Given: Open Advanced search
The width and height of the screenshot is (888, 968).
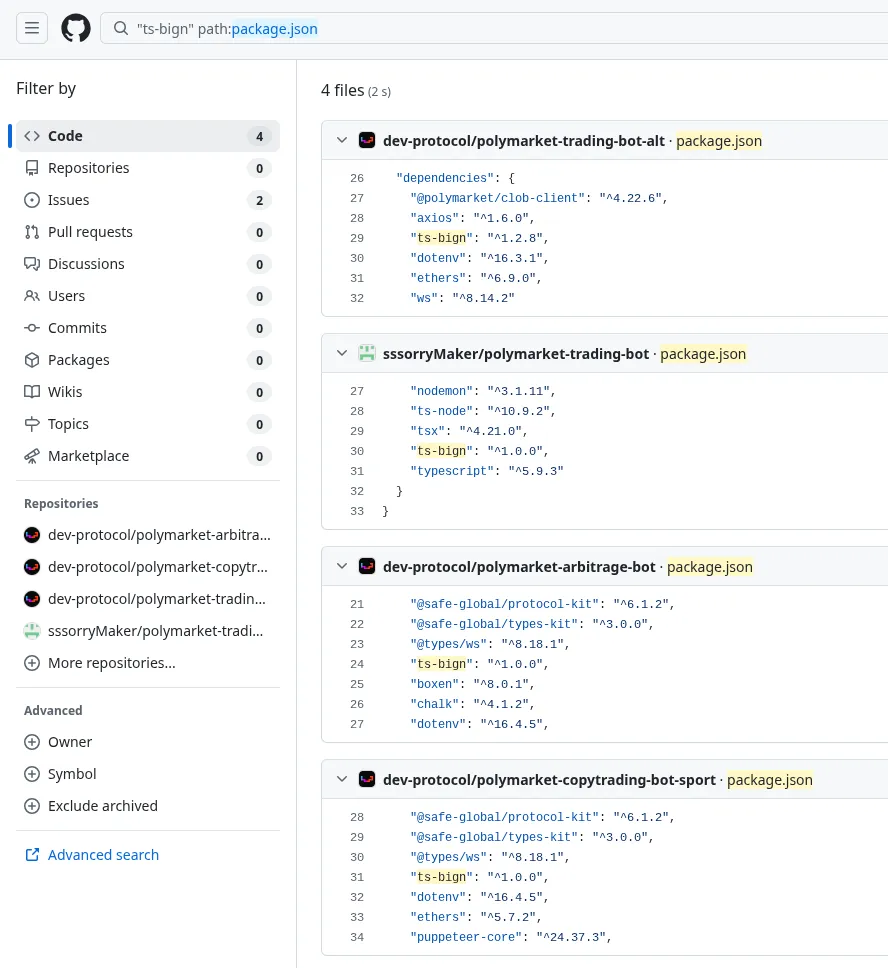Looking at the screenshot, I should (103, 854).
